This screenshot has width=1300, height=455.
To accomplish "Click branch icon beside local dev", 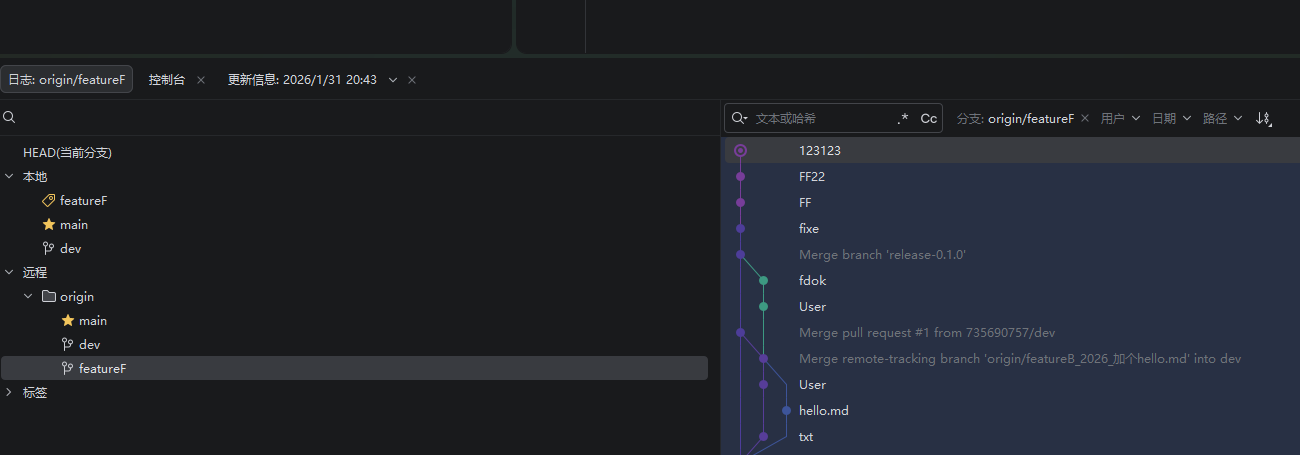I will pyautogui.click(x=48, y=249).
